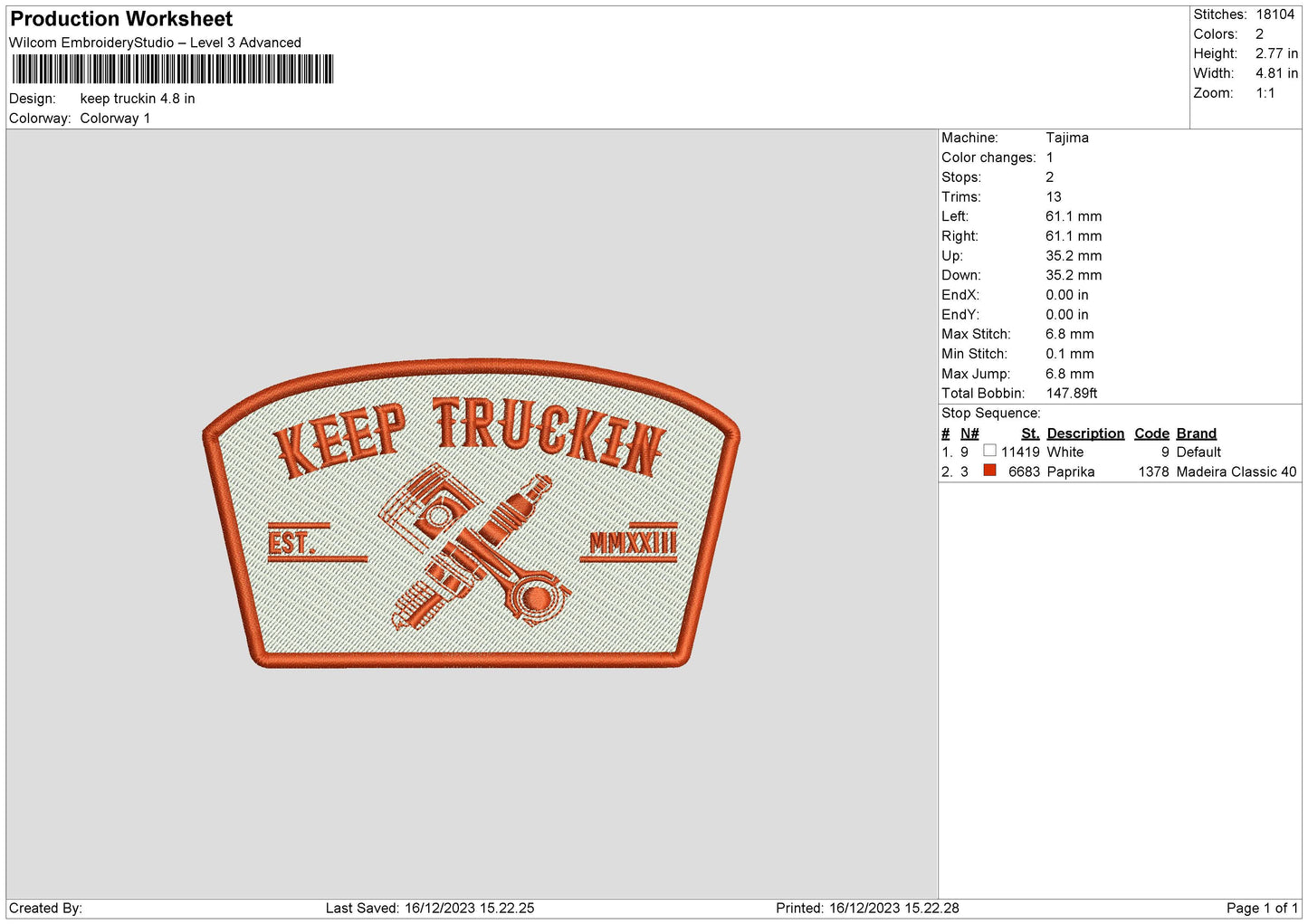Click the 'EndX: 0.00 in' row
1308x924 pixels.
pos(1015,295)
